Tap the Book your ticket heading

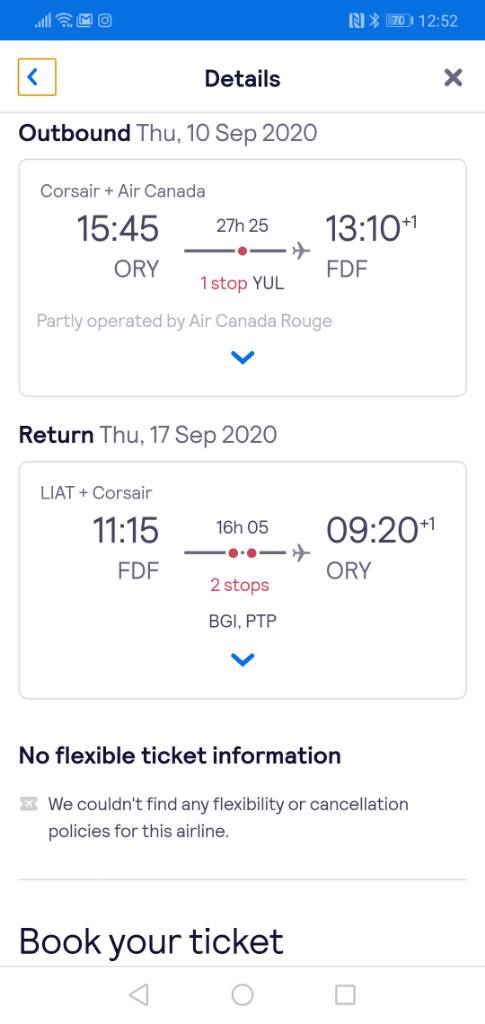pos(151,941)
